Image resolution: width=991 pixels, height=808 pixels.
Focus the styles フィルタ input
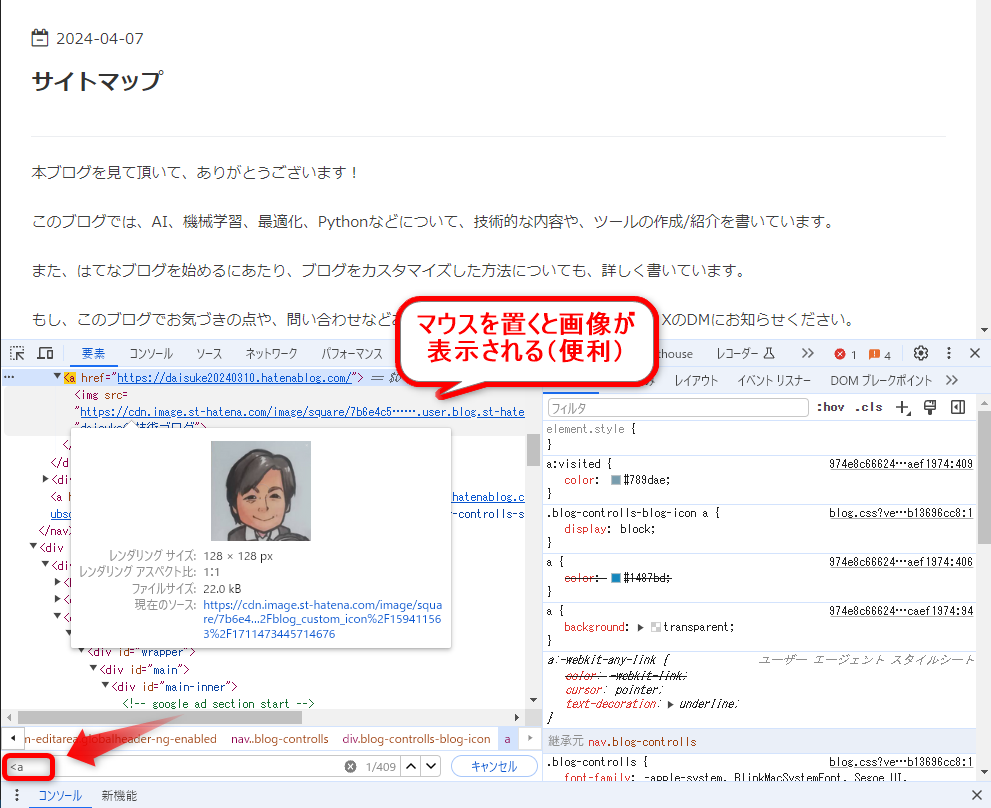(x=678, y=408)
